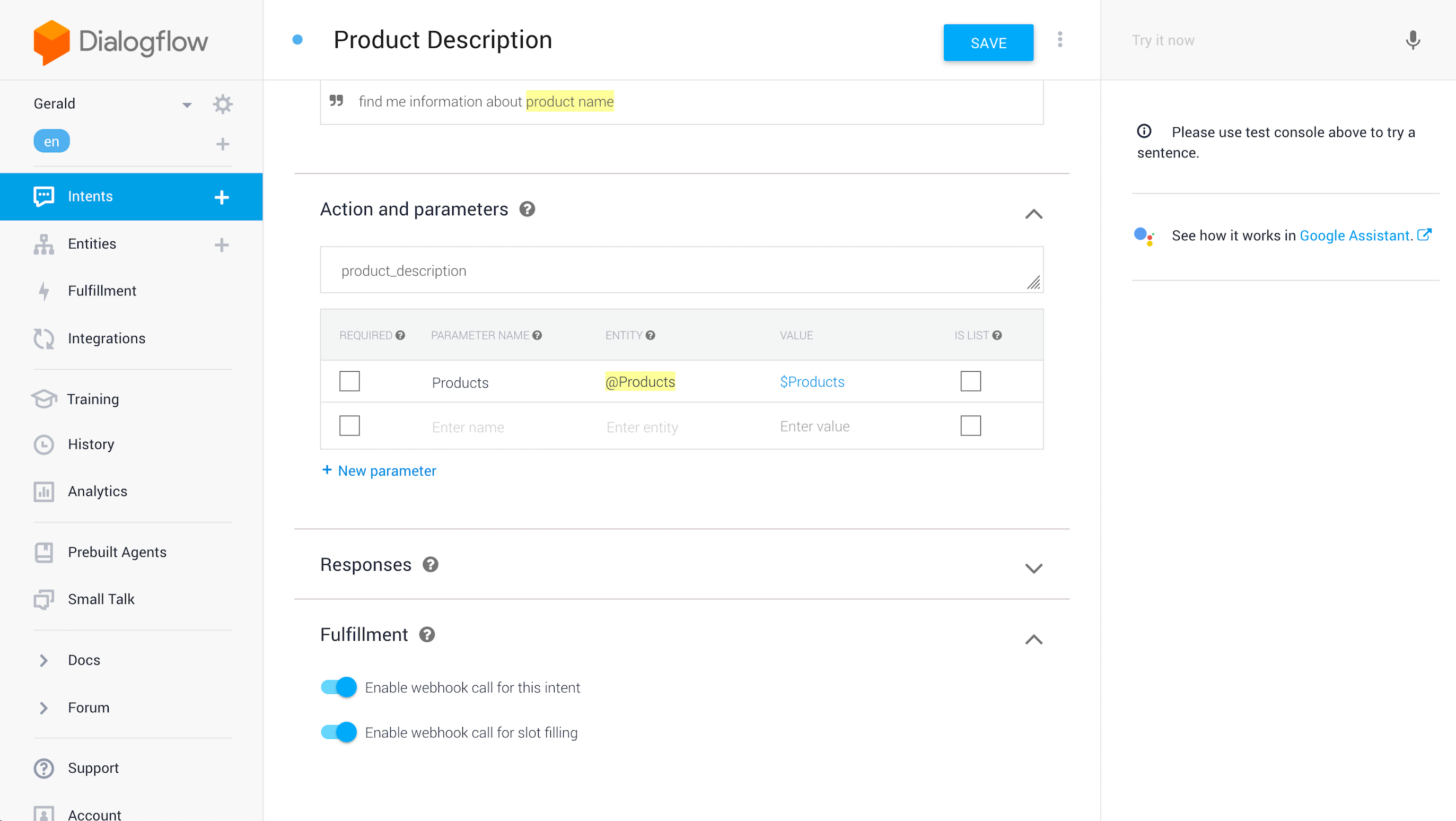Click the Fulfillment lightning bolt icon
This screenshot has height=821, width=1456.
(43, 291)
